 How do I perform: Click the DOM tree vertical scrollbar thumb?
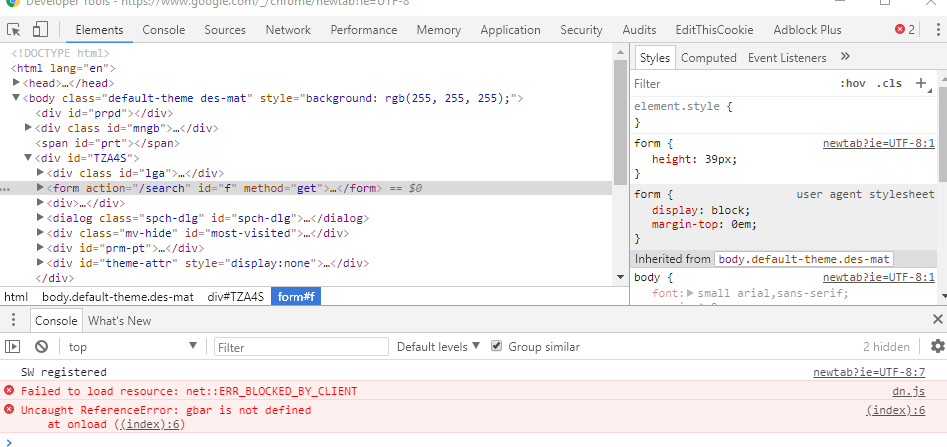[620, 121]
